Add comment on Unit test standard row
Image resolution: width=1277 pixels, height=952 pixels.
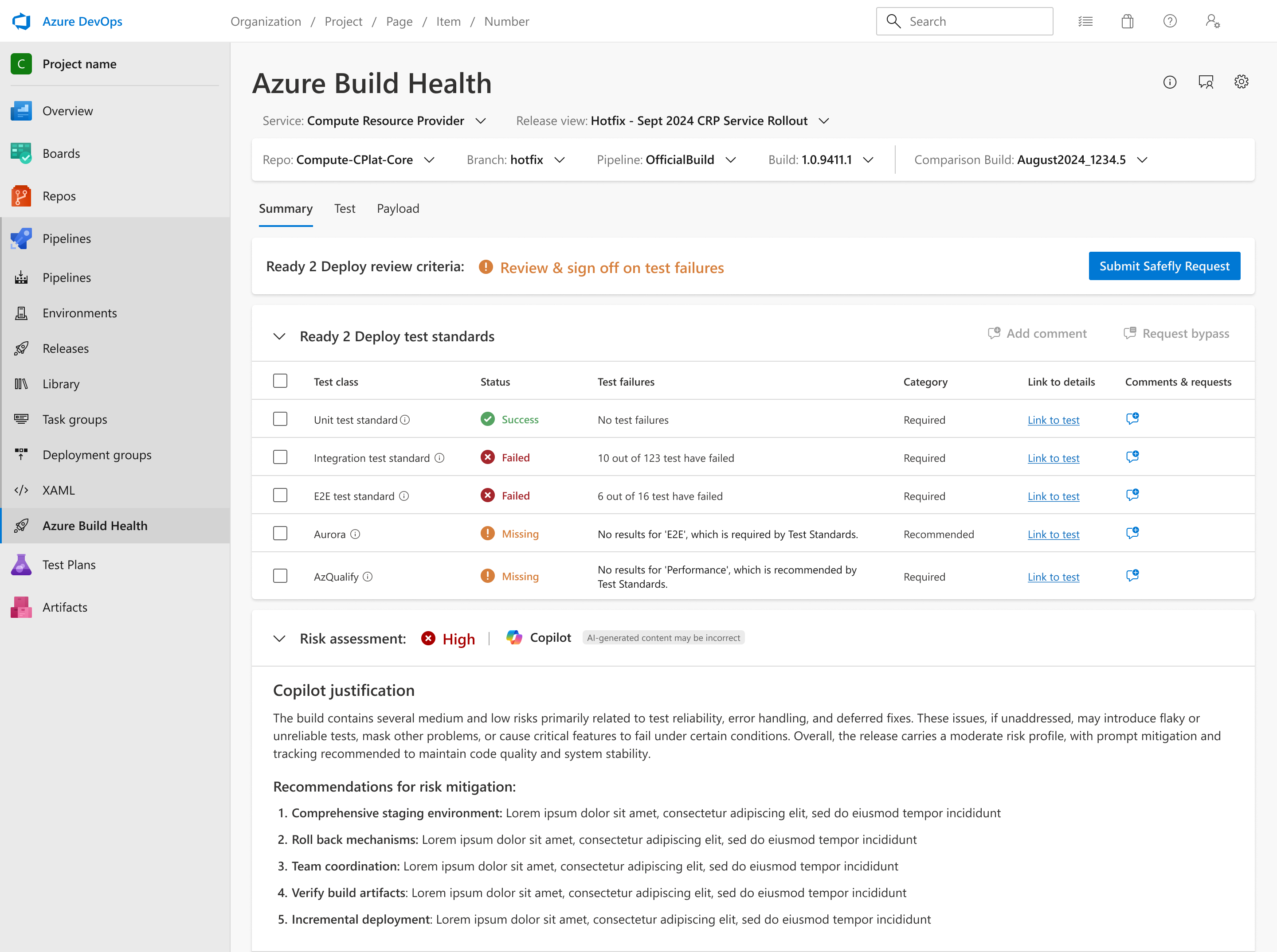coord(1132,418)
